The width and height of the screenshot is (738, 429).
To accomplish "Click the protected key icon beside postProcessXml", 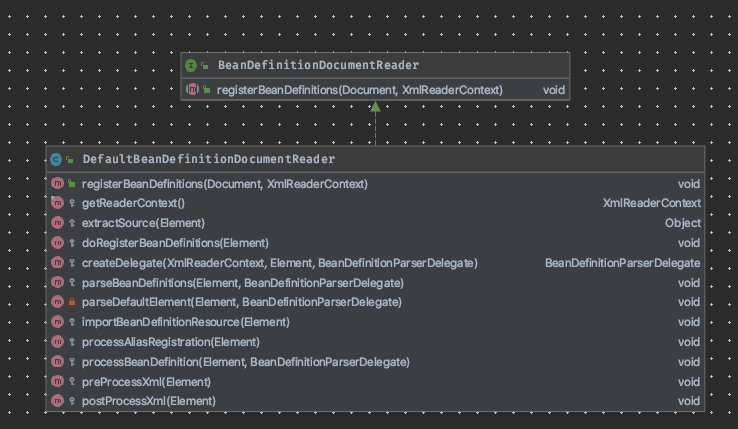I will [72, 401].
